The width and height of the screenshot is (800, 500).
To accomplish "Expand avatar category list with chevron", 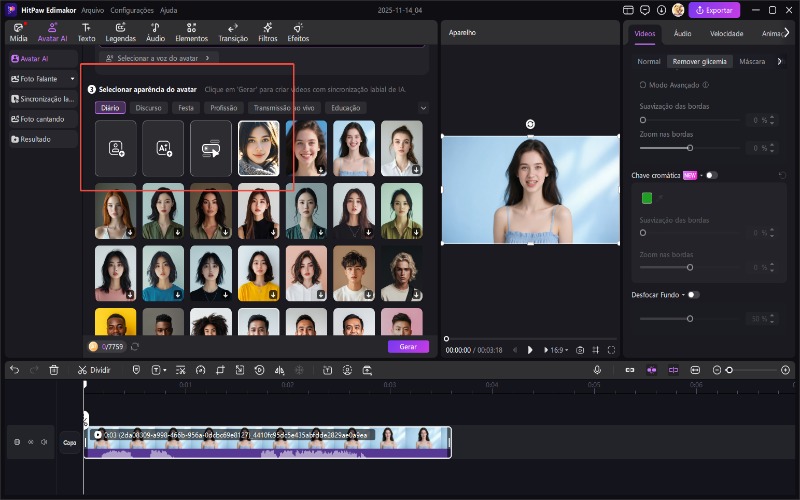I will (423, 108).
